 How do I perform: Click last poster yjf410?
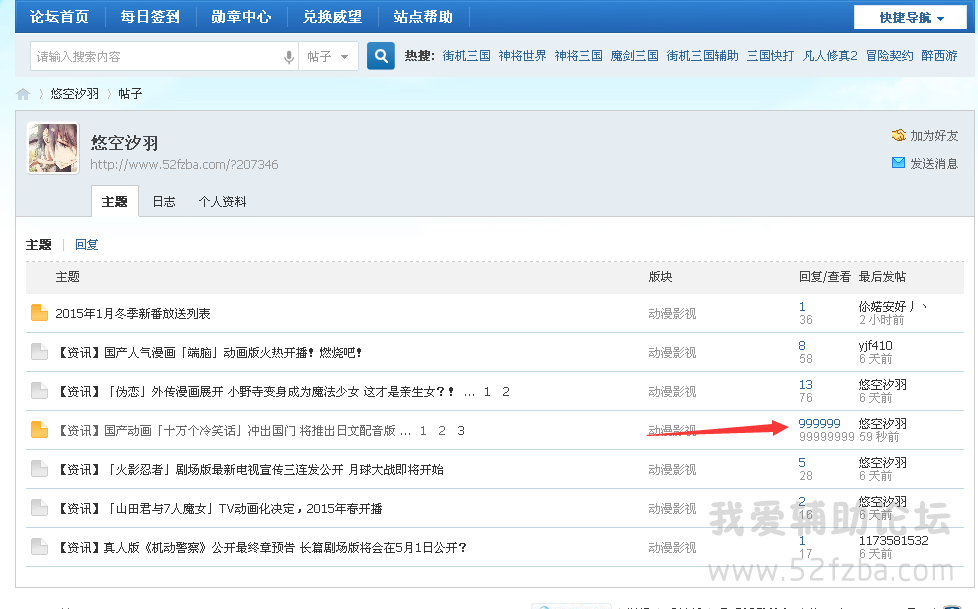(x=876, y=345)
